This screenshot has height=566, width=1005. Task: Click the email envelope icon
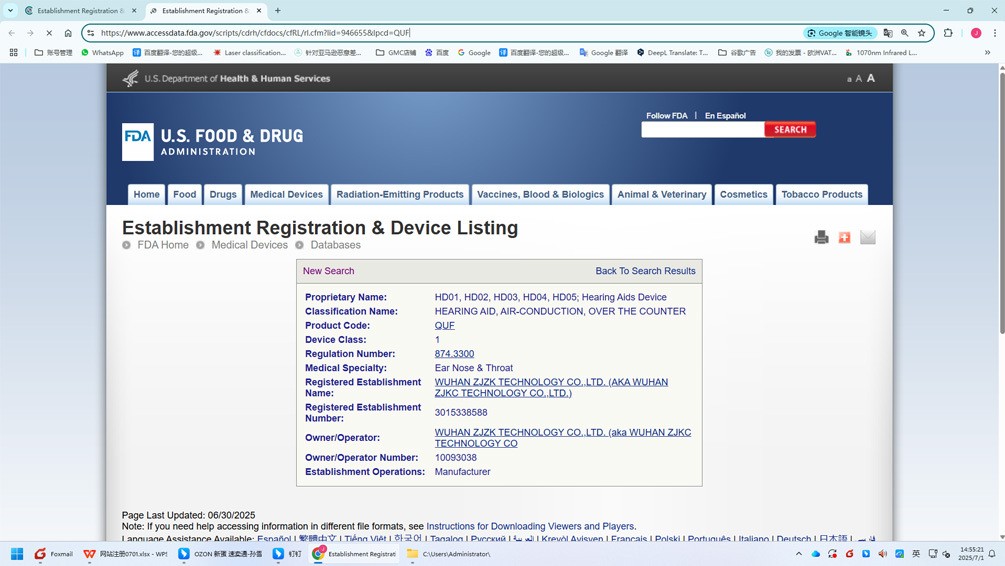coord(868,237)
